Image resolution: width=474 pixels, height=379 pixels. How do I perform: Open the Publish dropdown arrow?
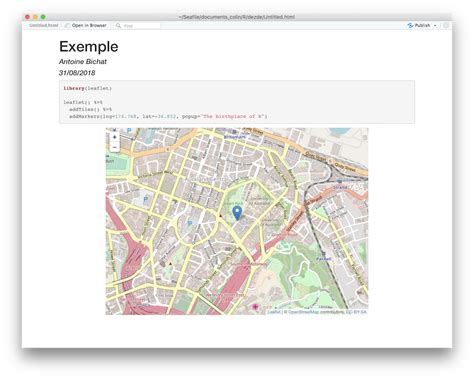(435, 26)
